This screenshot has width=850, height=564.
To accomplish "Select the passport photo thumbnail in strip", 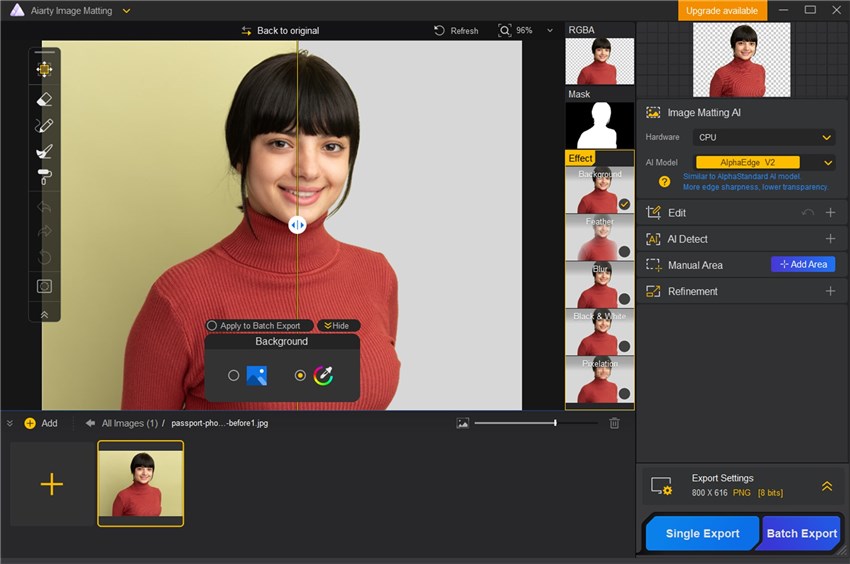I will coord(140,483).
